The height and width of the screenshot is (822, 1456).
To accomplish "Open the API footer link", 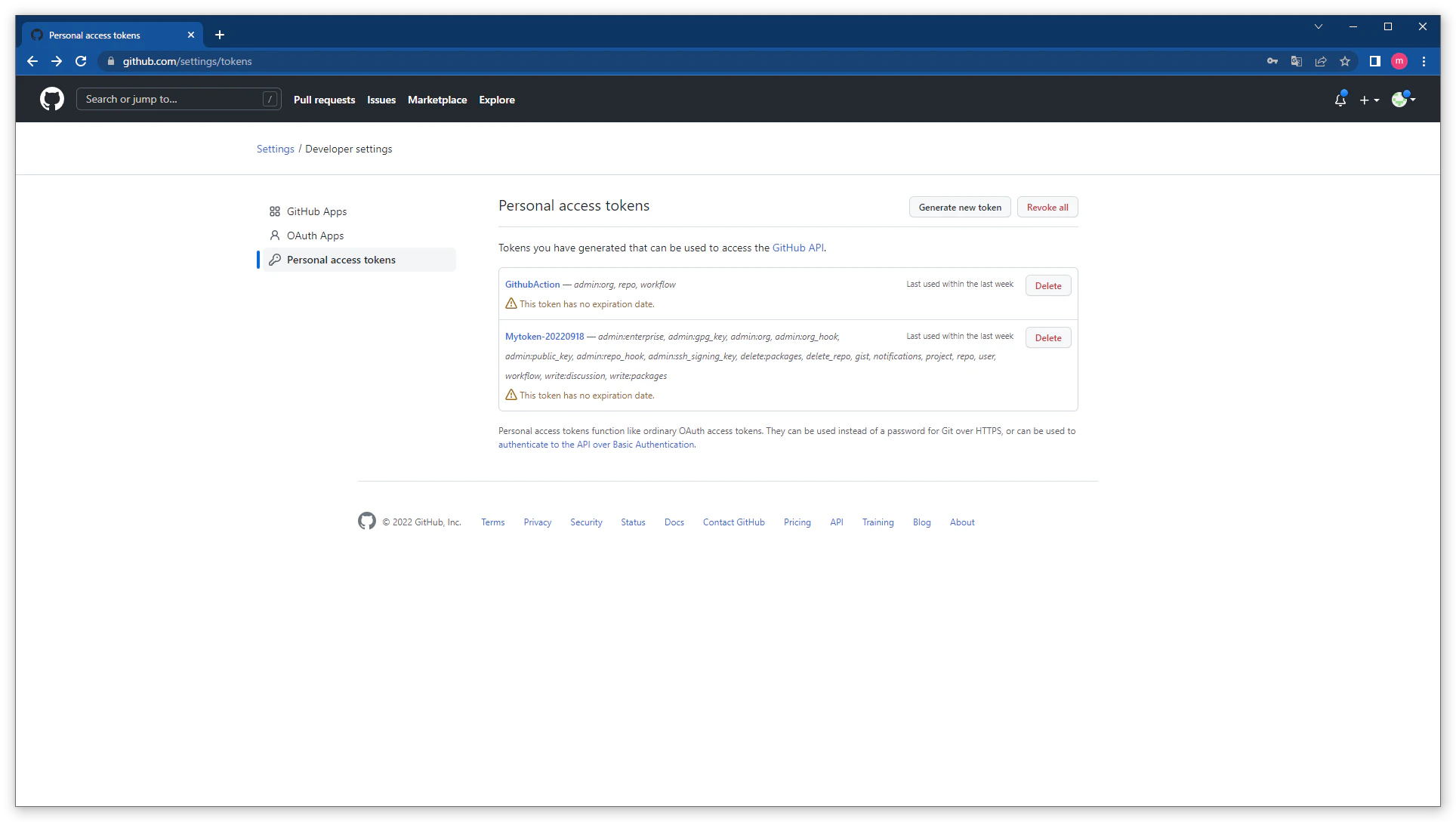I will [x=837, y=522].
